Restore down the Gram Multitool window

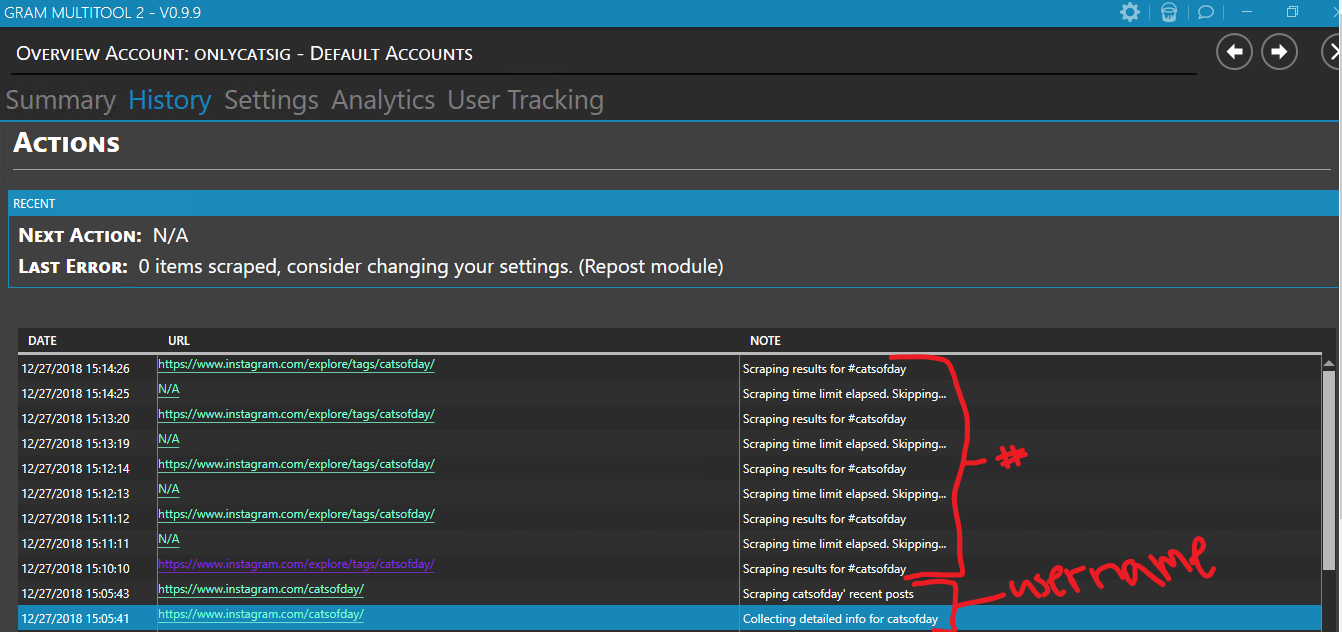pyautogui.click(x=1292, y=12)
